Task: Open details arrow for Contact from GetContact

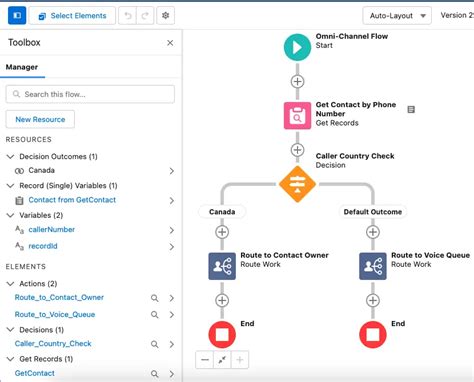Action: (x=172, y=201)
